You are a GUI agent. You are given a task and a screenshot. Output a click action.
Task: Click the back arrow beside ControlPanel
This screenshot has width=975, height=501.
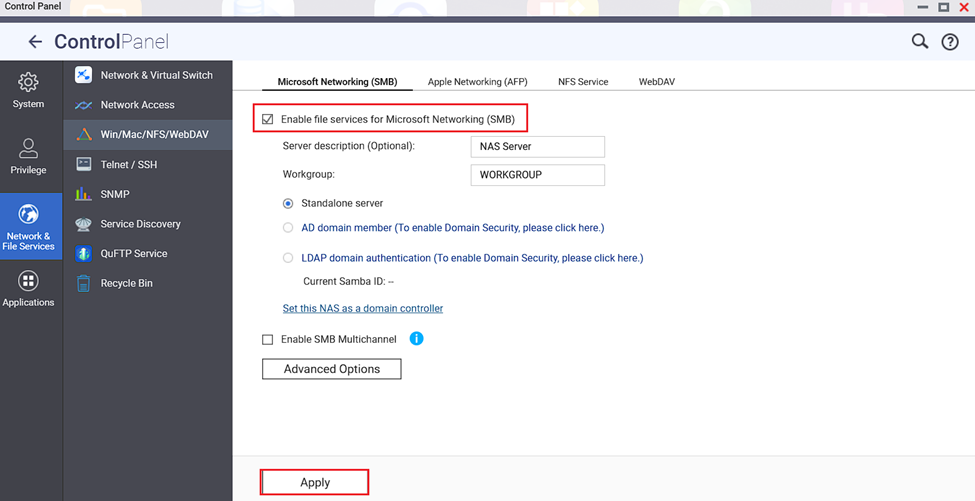pyautogui.click(x=35, y=42)
